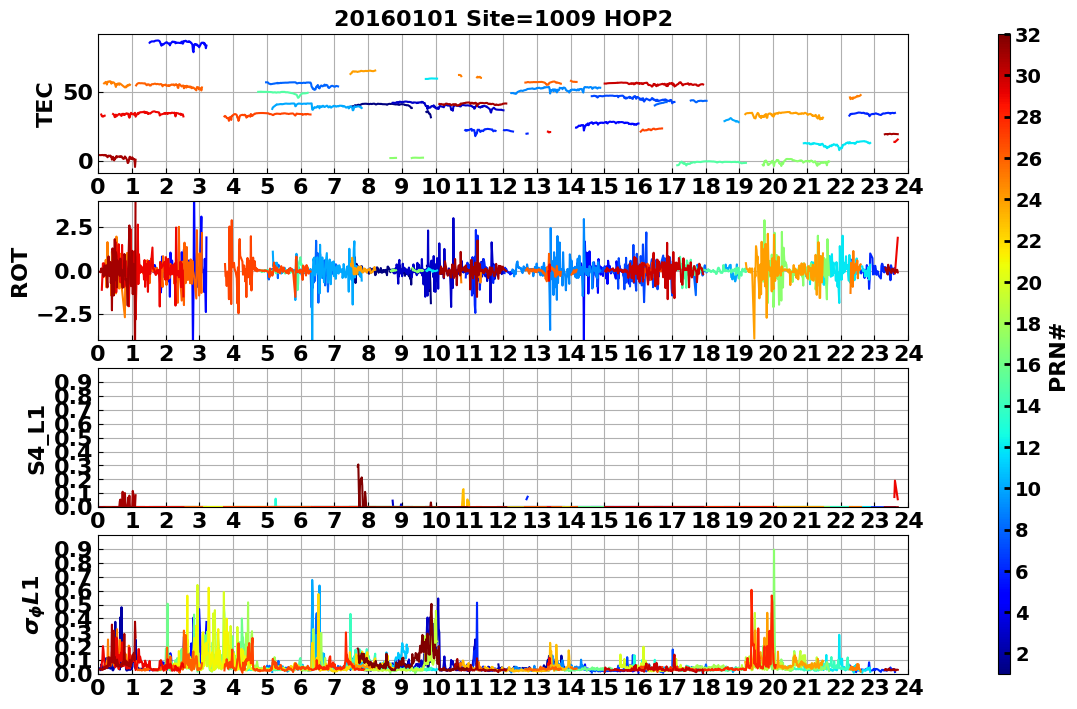Click the blue TEC trace near 85 around hour 2
This screenshot has width=1077, height=709.
[x=178, y=44]
